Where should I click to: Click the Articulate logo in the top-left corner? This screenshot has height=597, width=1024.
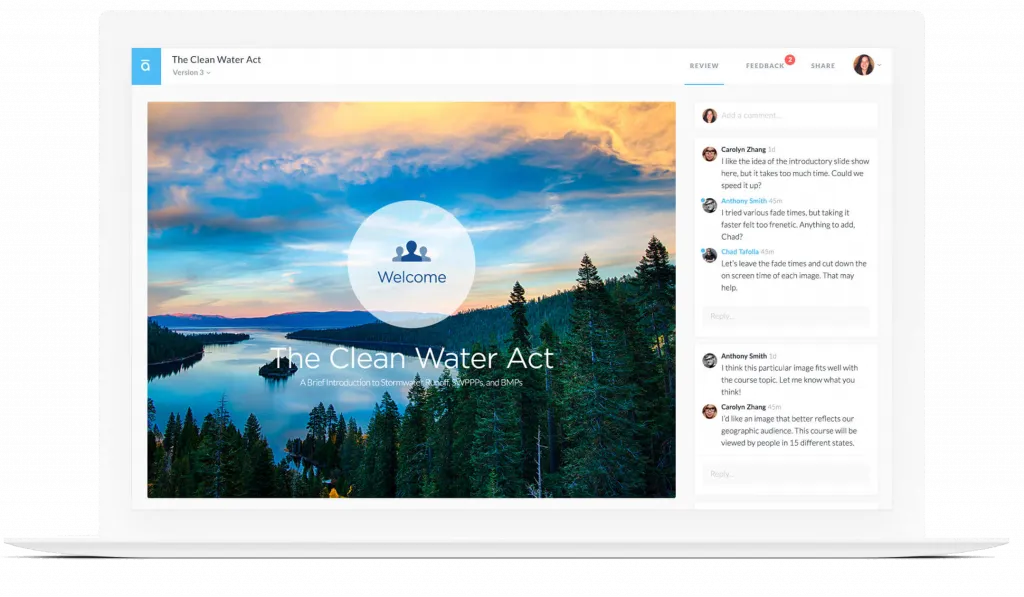[x=146, y=66]
